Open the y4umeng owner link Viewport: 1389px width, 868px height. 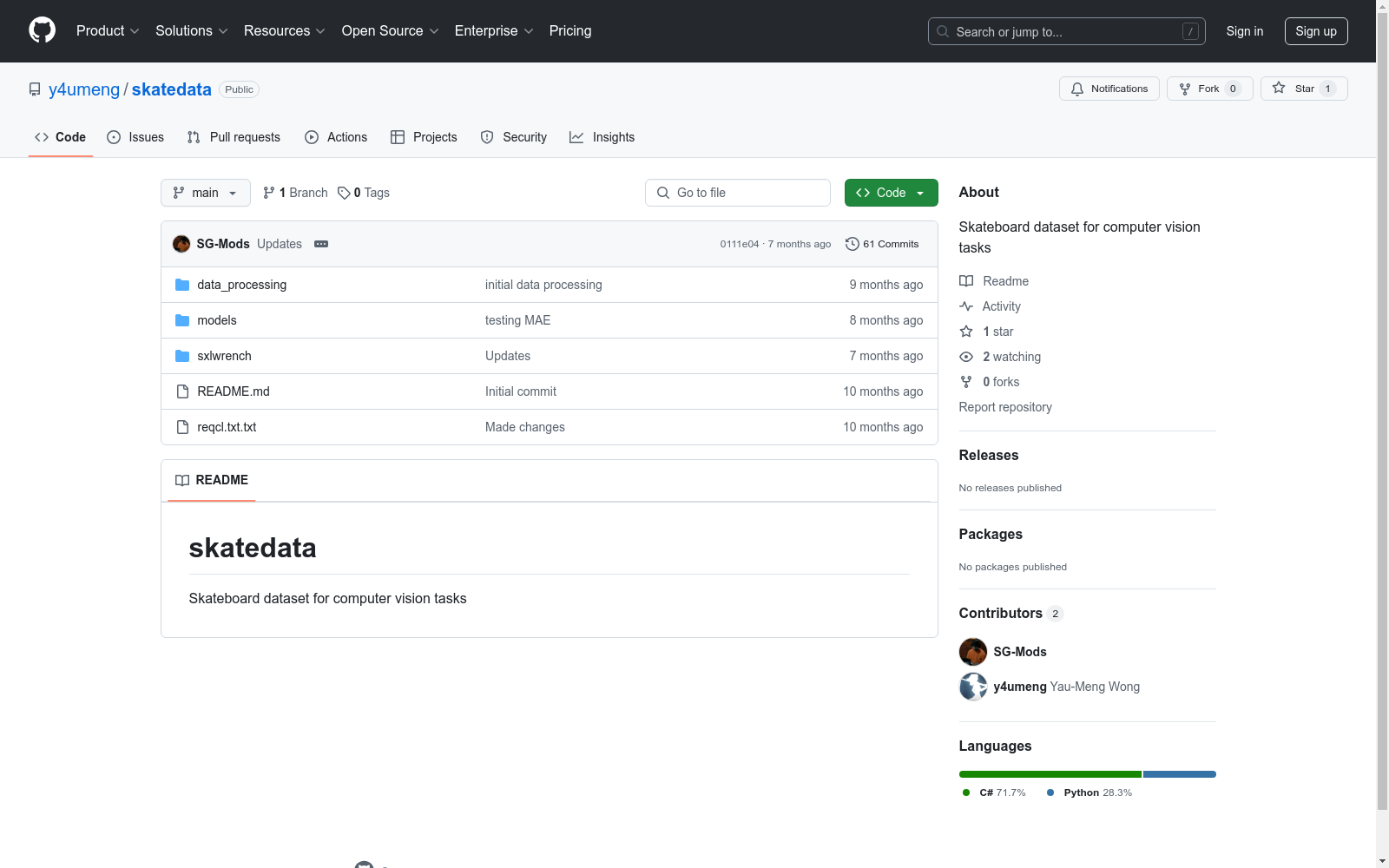coord(84,89)
